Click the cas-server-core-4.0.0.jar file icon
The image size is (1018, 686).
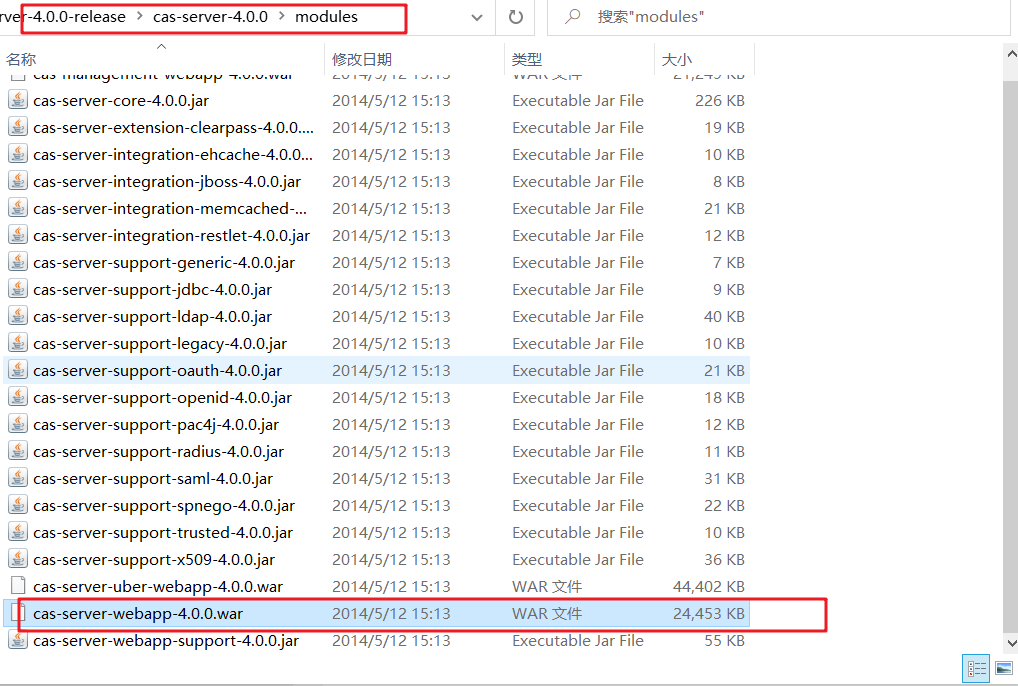tap(19, 100)
